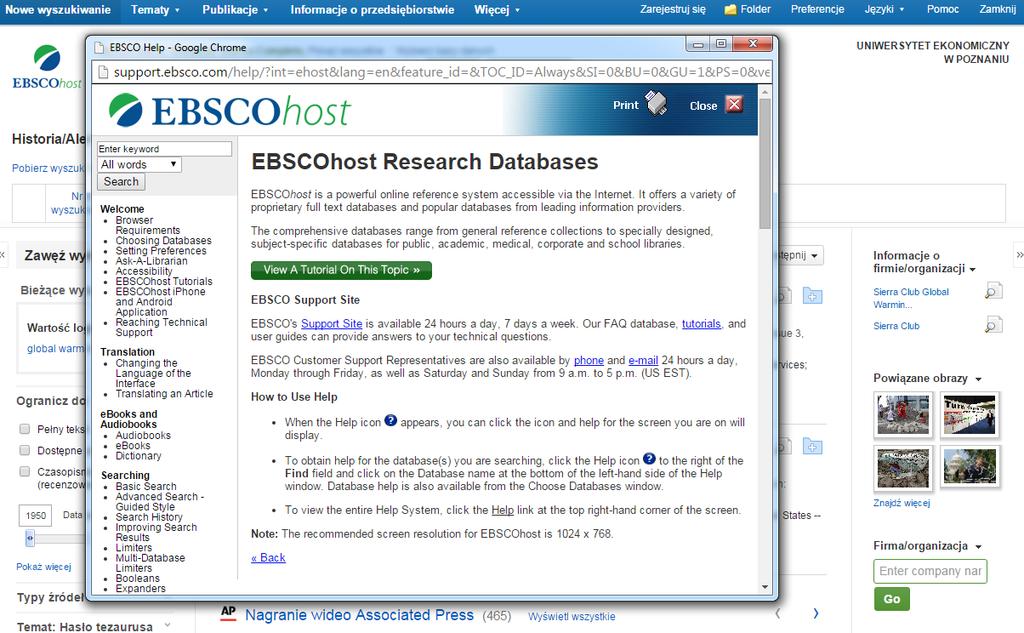Open the 'Support Site' link
Screen dimensions: 1024x633
pos(331,323)
